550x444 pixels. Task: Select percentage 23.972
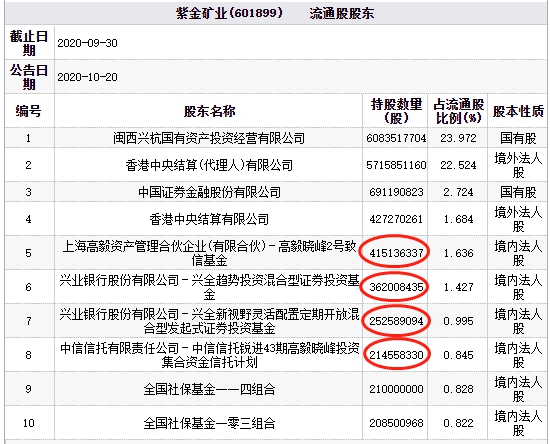(458, 138)
